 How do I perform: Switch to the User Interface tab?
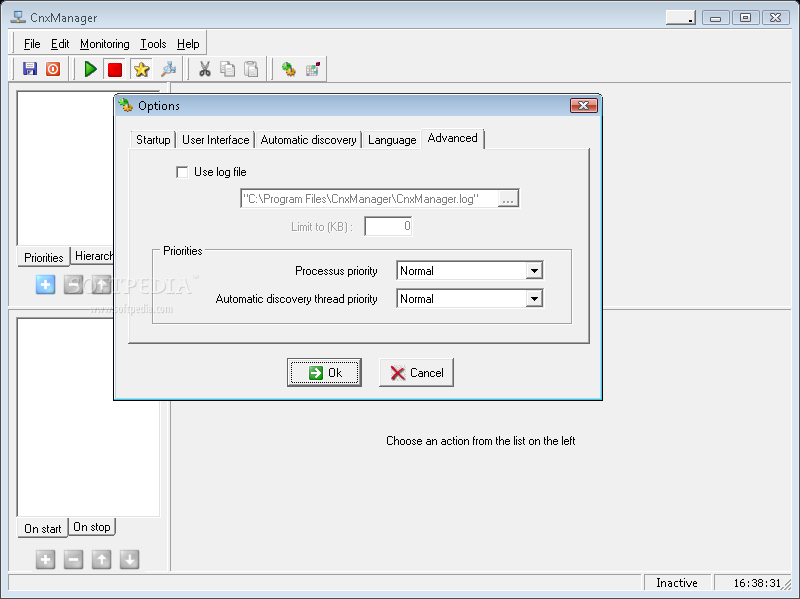(215, 140)
